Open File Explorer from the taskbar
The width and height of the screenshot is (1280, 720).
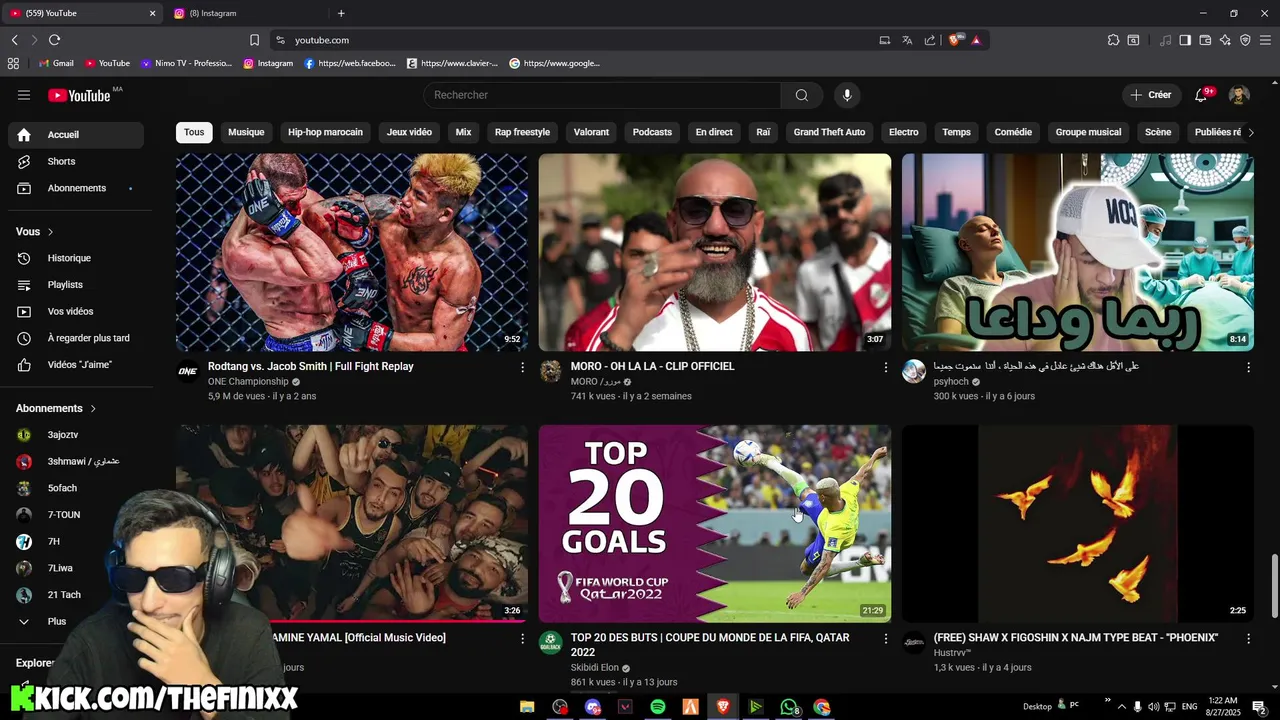click(x=527, y=707)
